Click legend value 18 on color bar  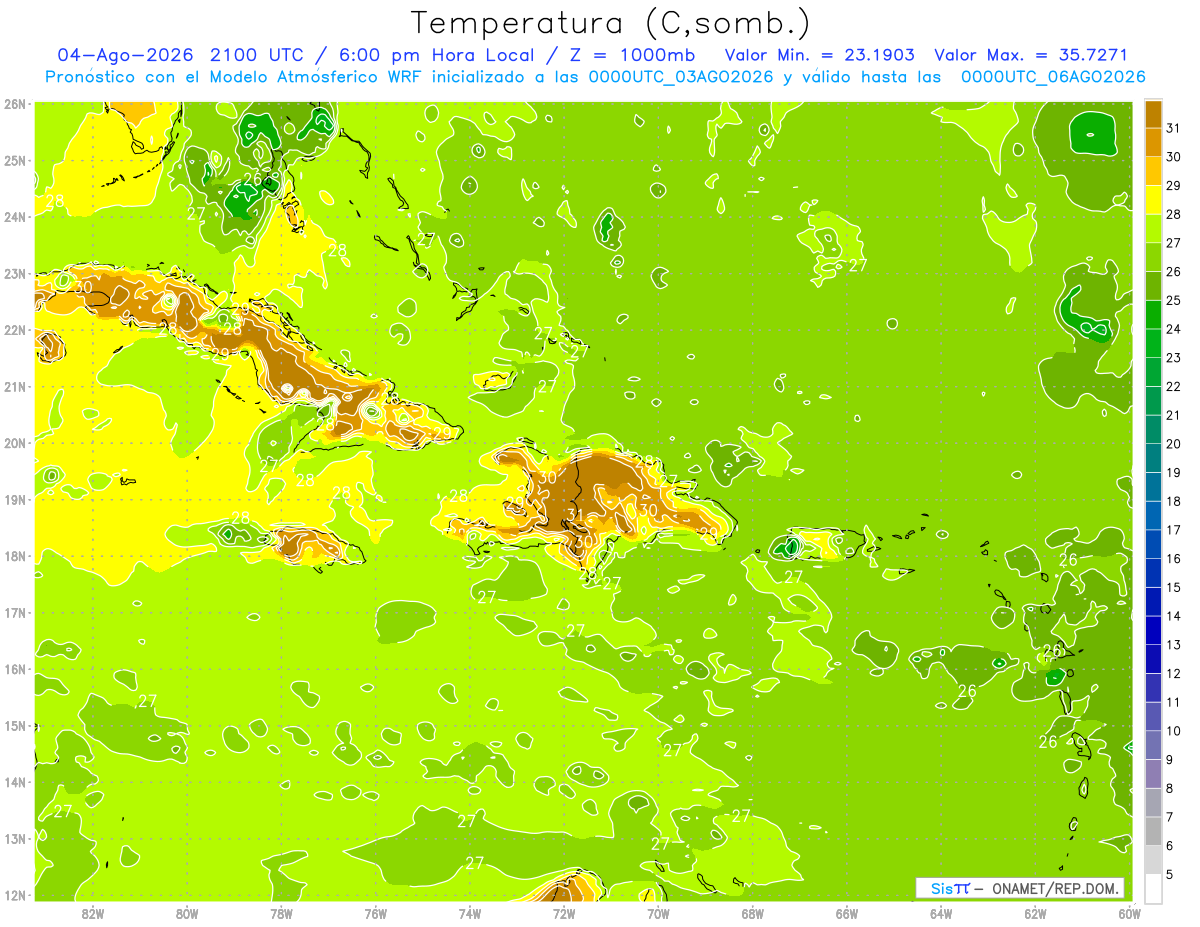1173,501
